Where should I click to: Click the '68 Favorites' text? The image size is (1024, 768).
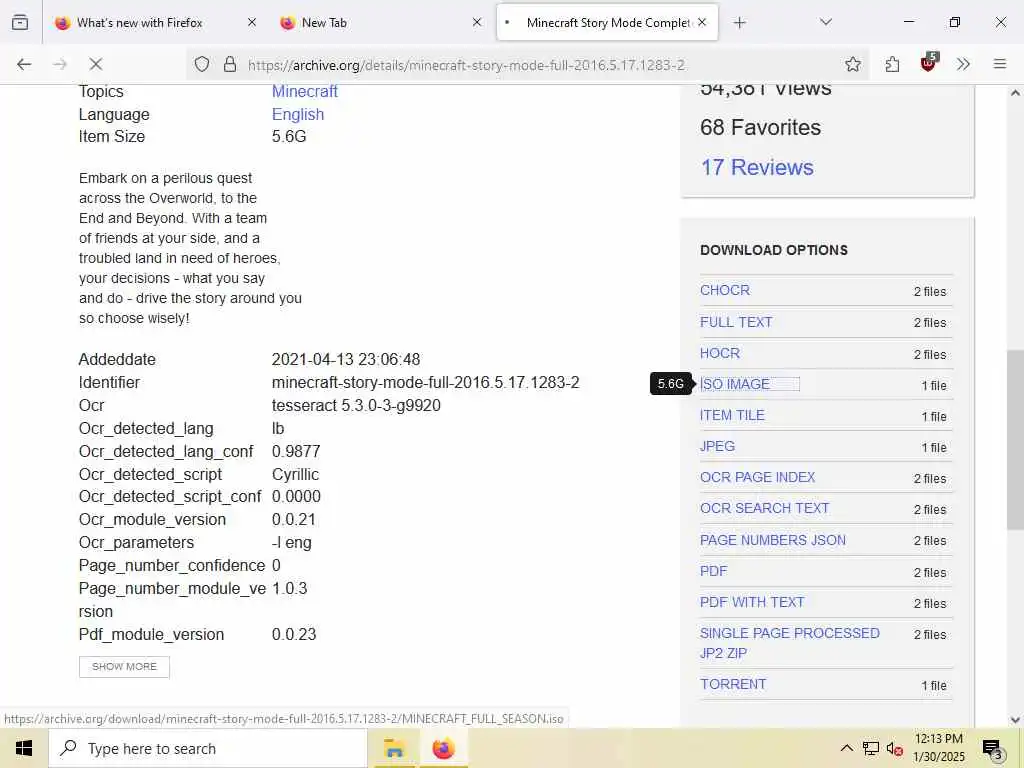(760, 127)
